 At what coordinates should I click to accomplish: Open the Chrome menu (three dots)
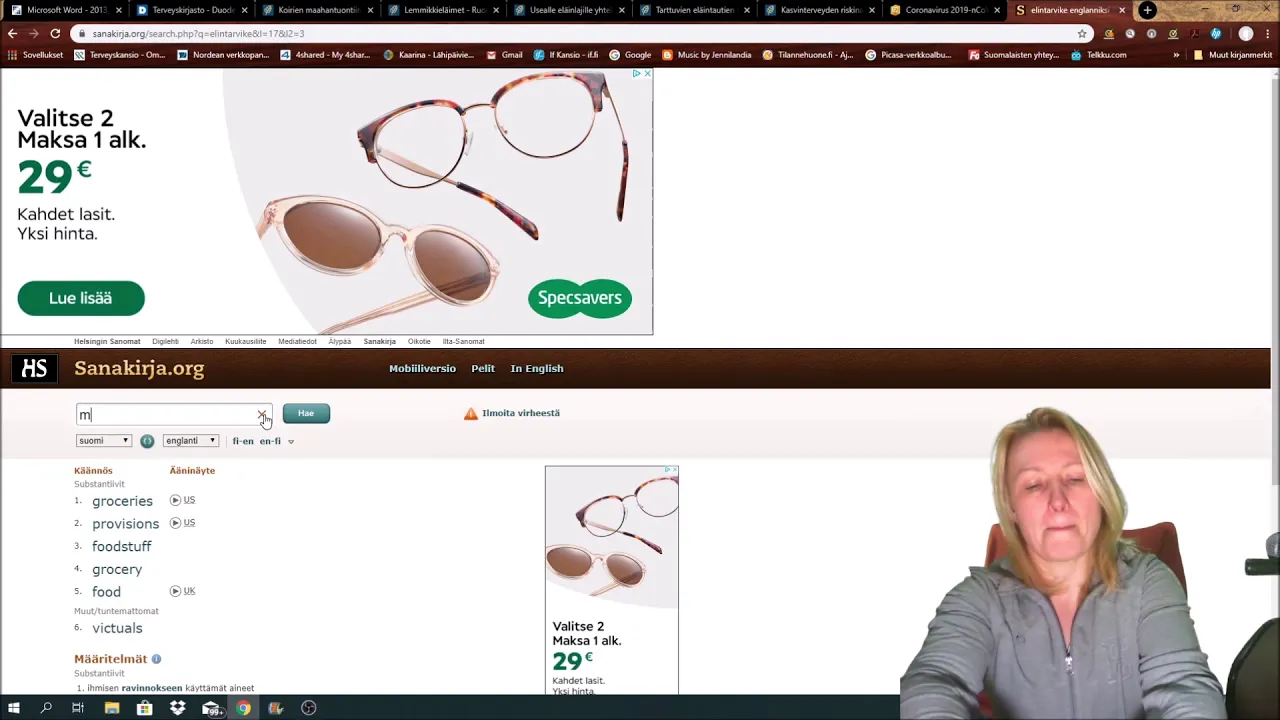pyautogui.click(x=1268, y=33)
